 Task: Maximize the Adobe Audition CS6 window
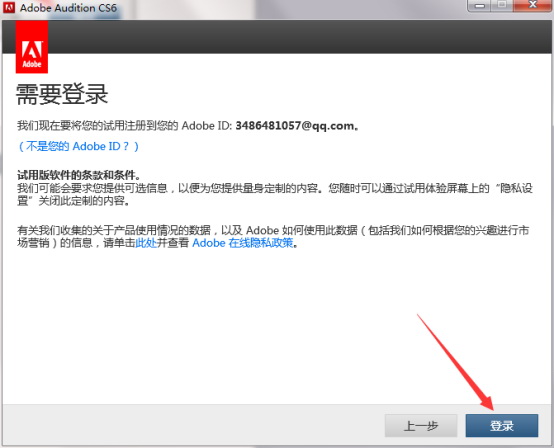coord(501,6)
